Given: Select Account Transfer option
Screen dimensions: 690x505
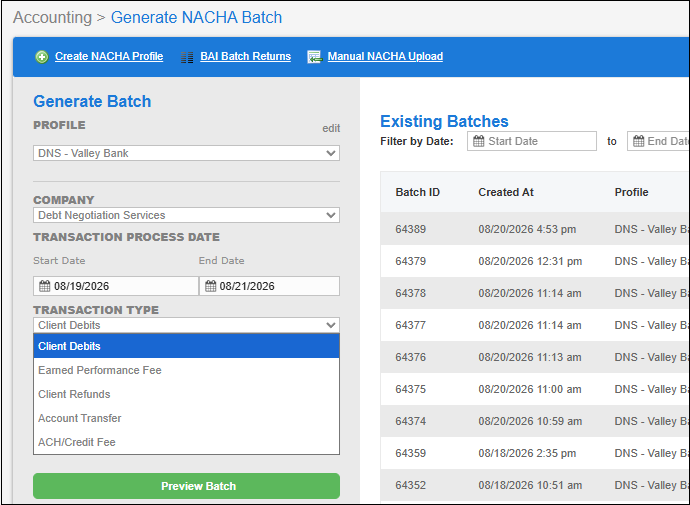Looking at the screenshot, I should click(x=186, y=418).
